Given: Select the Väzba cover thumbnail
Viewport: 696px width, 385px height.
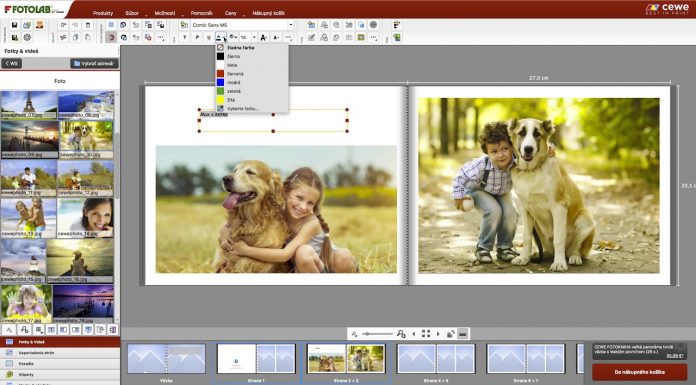Looking at the screenshot, I should tap(166, 359).
